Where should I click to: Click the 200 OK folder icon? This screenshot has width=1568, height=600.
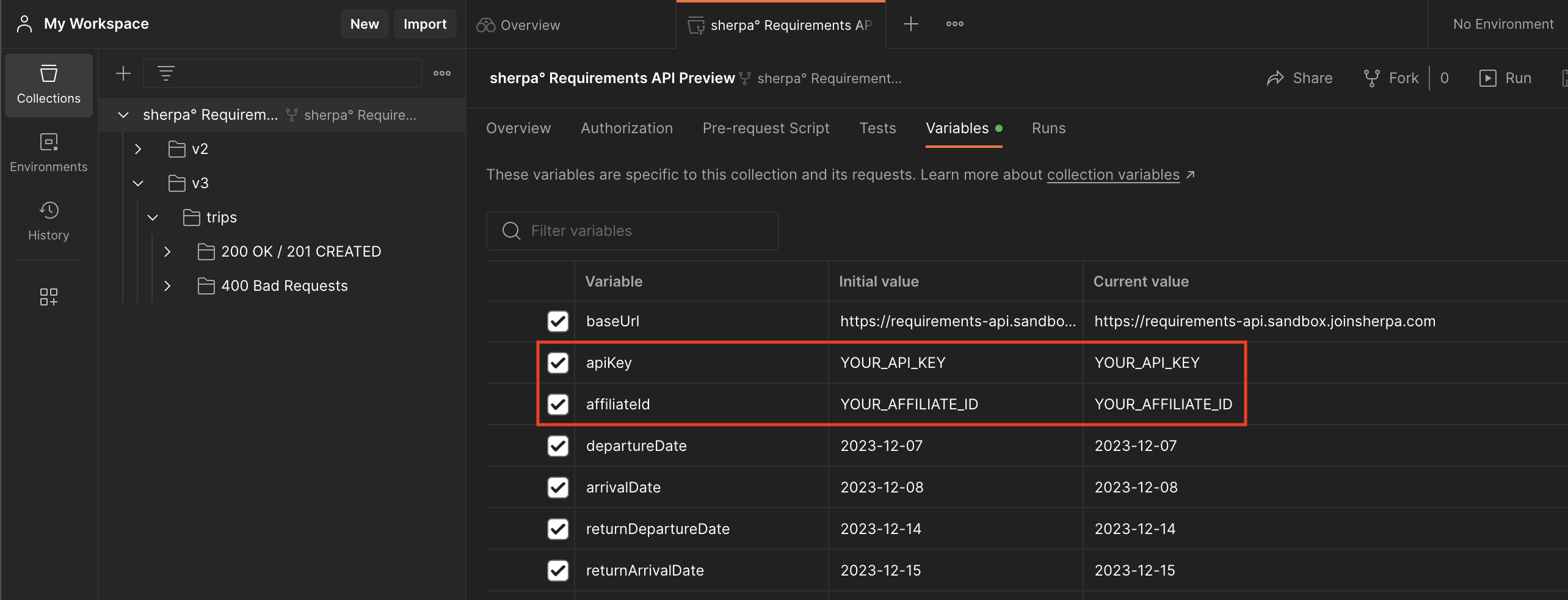click(x=206, y=252)
